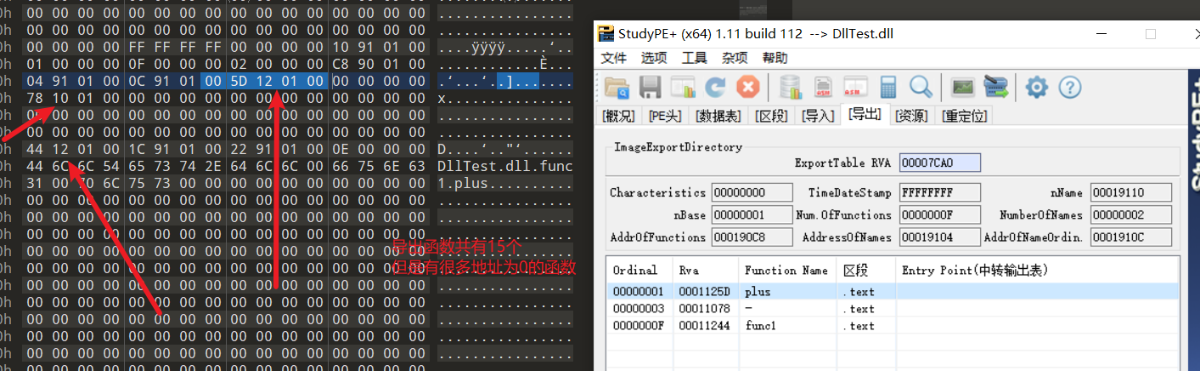Screen dimensions: 1200x371
Task: Click the ExportTable RVA field
Action: coord(940,162)
